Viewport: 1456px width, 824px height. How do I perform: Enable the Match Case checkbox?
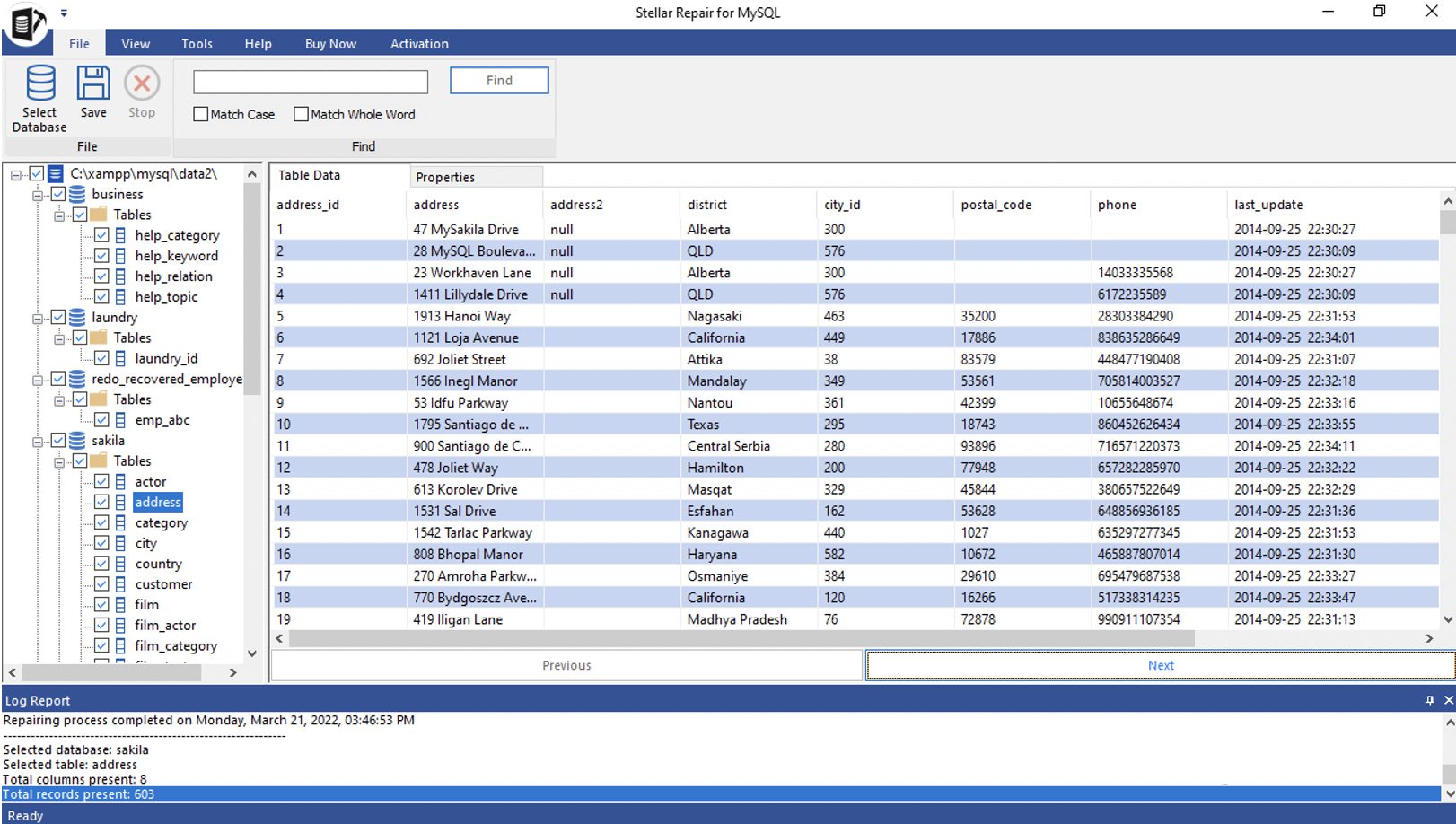[x=199, y=114]
